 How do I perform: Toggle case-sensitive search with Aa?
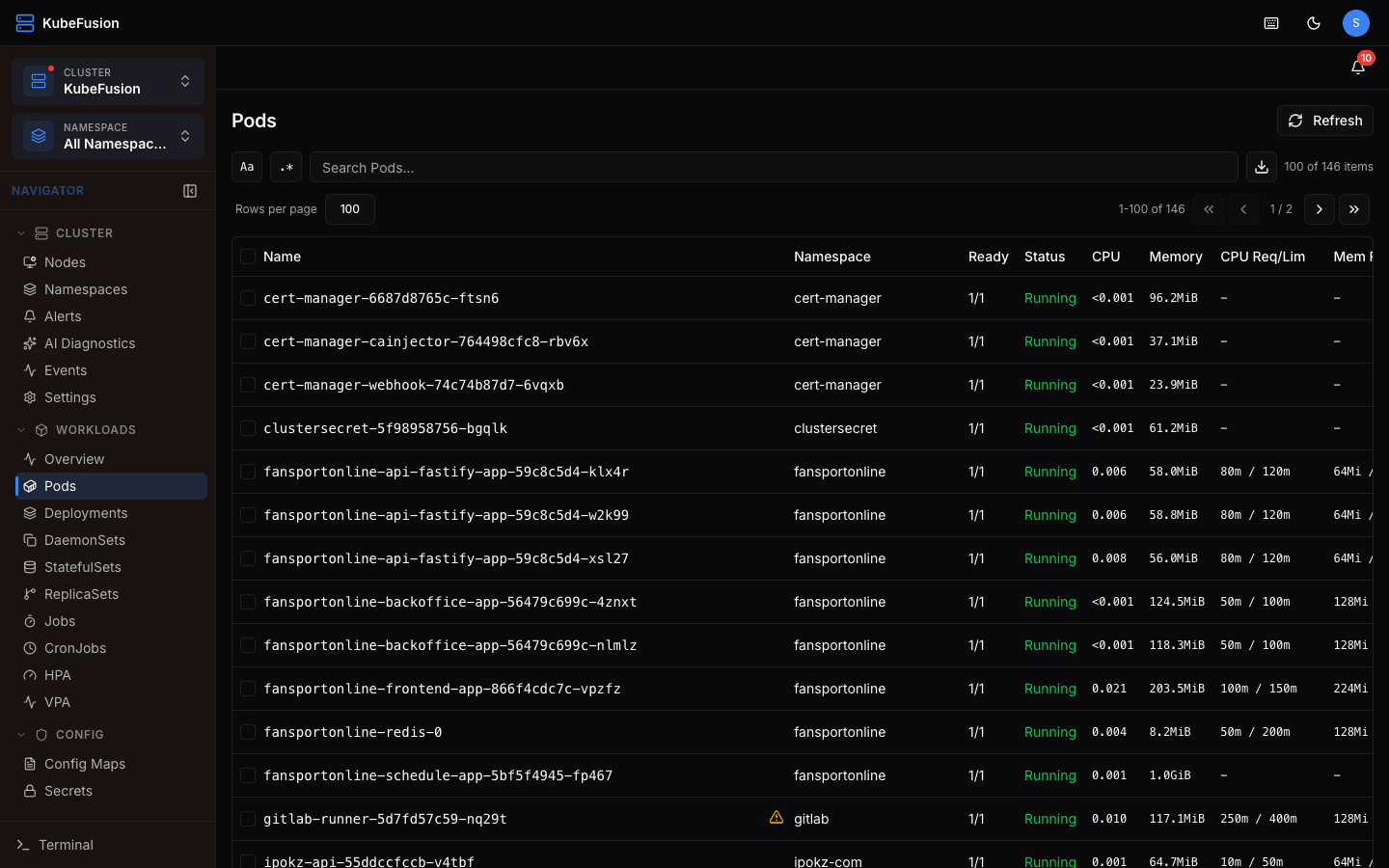pos(246,166)
